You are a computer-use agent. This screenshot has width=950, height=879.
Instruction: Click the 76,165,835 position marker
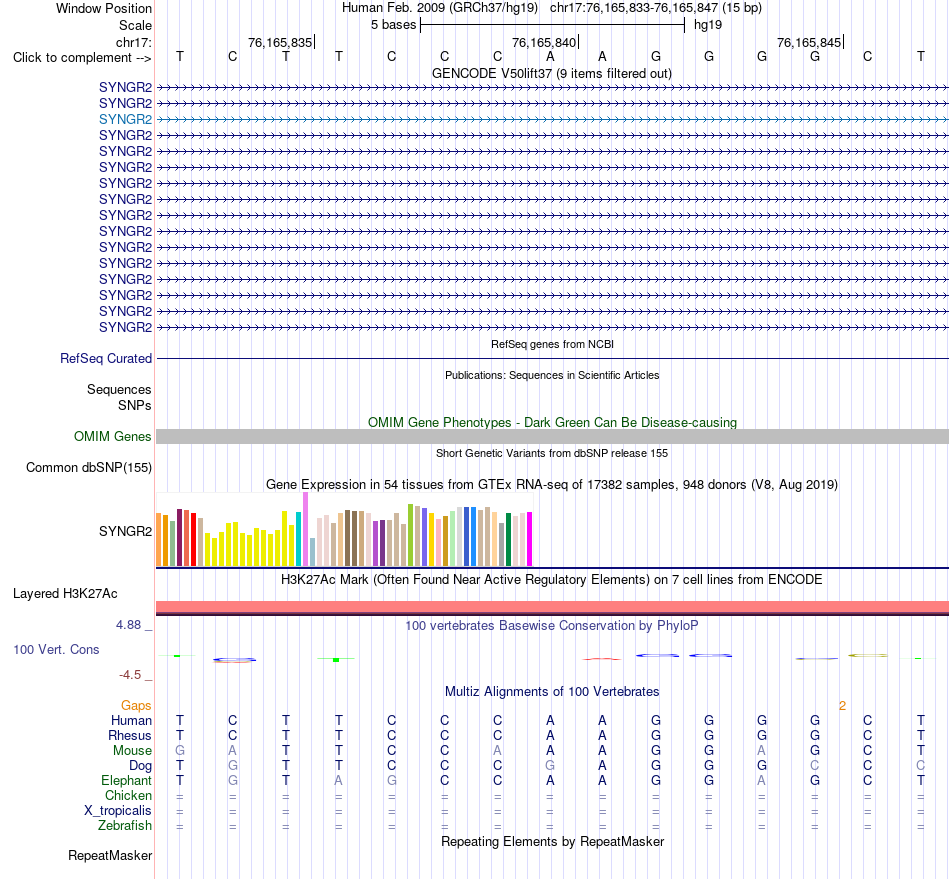(281, 42)
